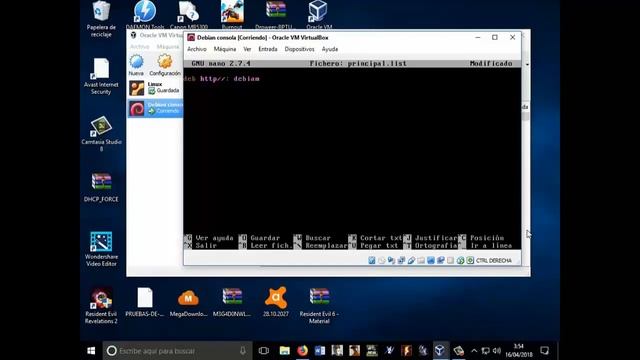The width and height of the screenshot is (640, 360).
Task: Select DHCP_FORCE archive on desktop
Action: pyautogui.click(x=101, y=188)
